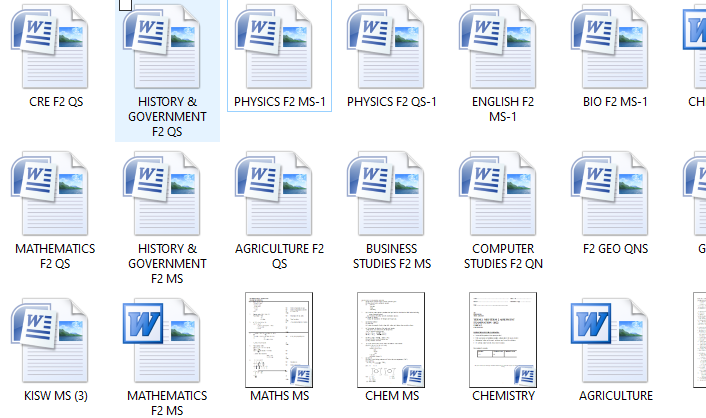Select the PHYSICS F2 QS-1 document icon
706x418 pixels.
(x=386, y=46)
